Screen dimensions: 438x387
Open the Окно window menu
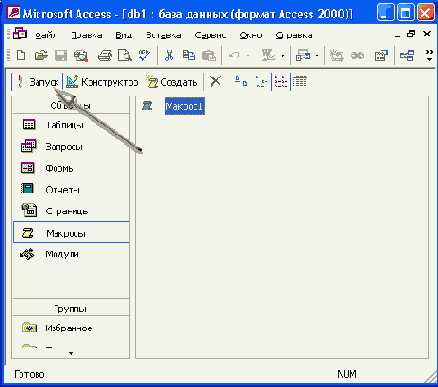tap(251, 35)
